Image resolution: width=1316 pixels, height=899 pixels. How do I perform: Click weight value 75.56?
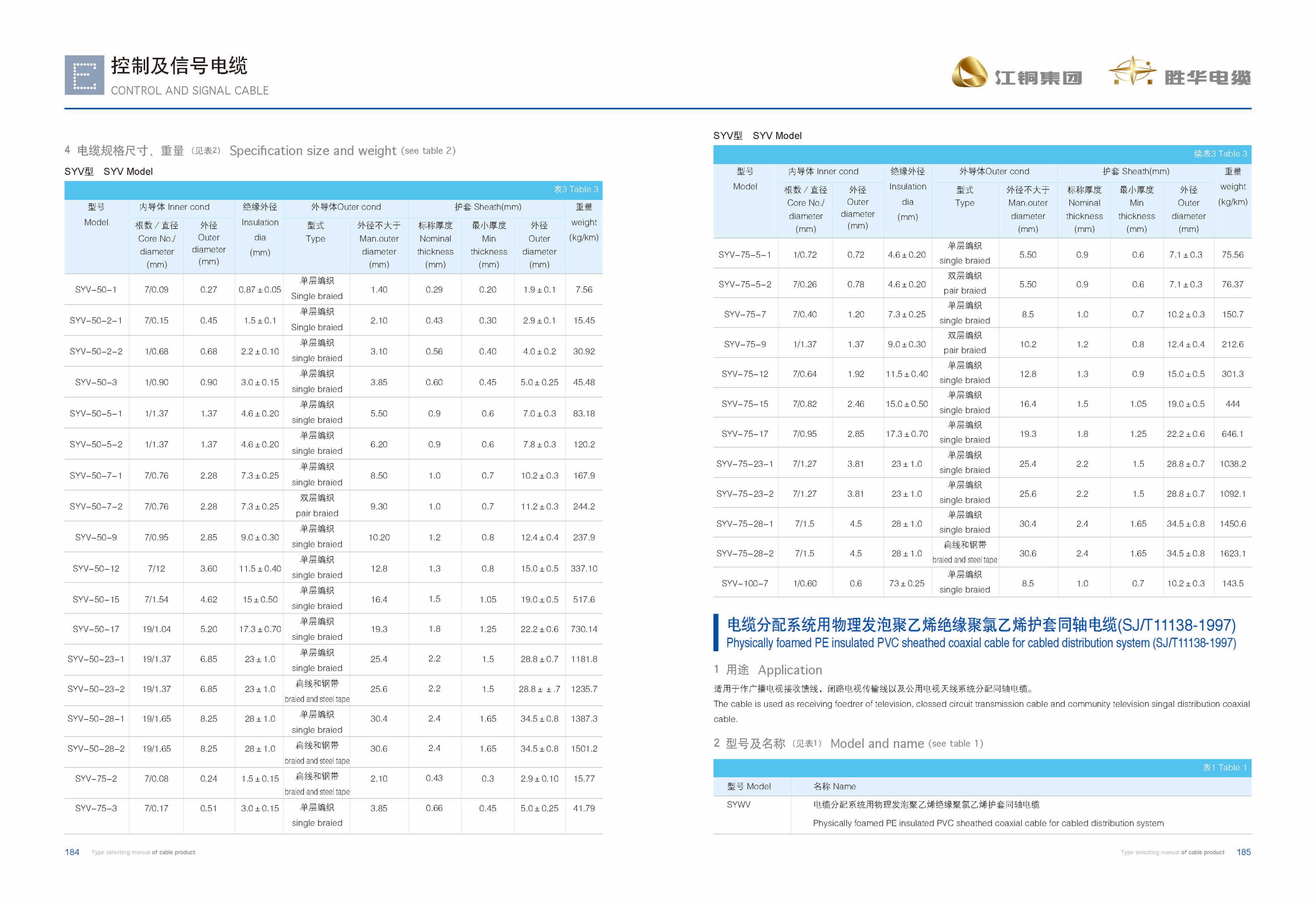[x=1233, y=255]
